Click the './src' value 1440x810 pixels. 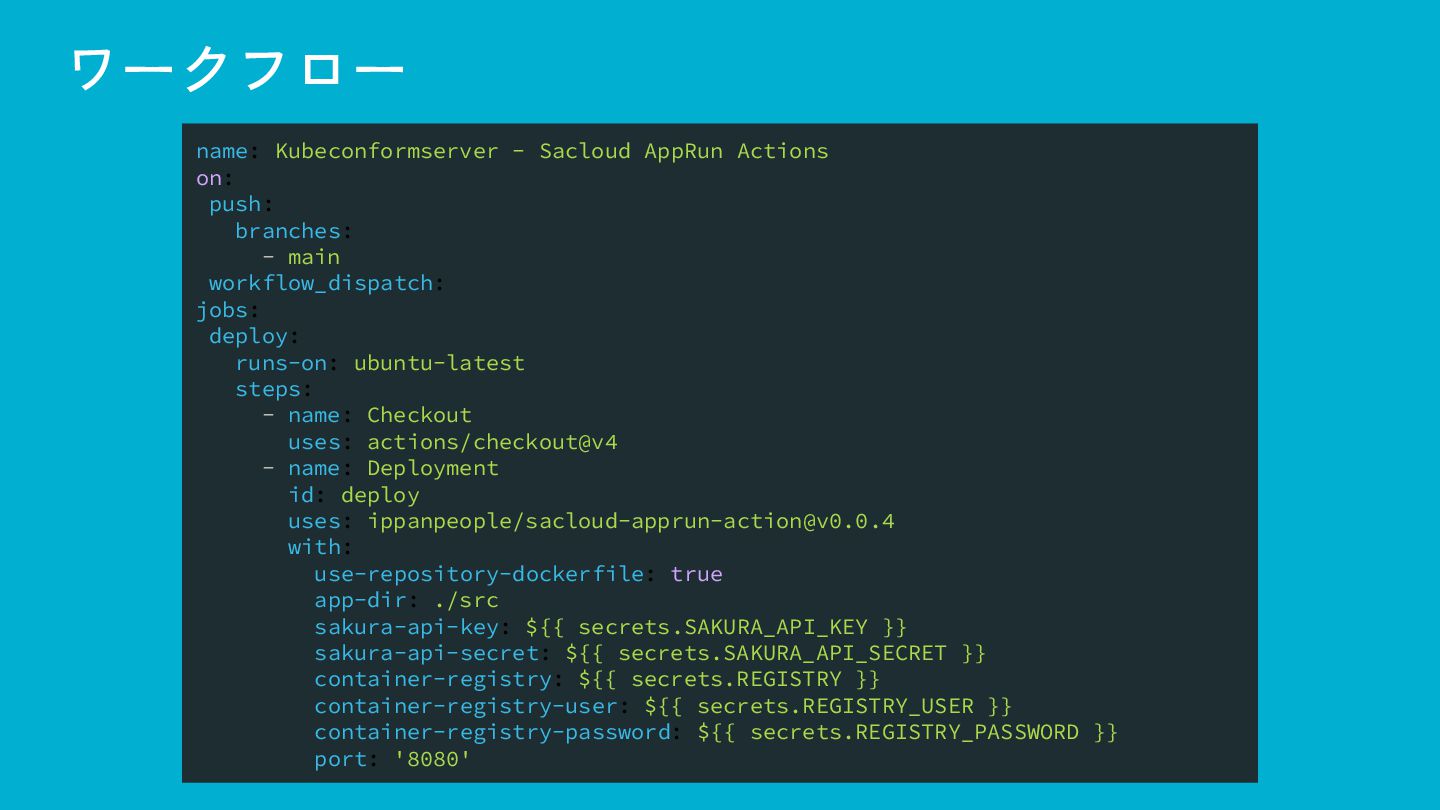pos(466,600)
